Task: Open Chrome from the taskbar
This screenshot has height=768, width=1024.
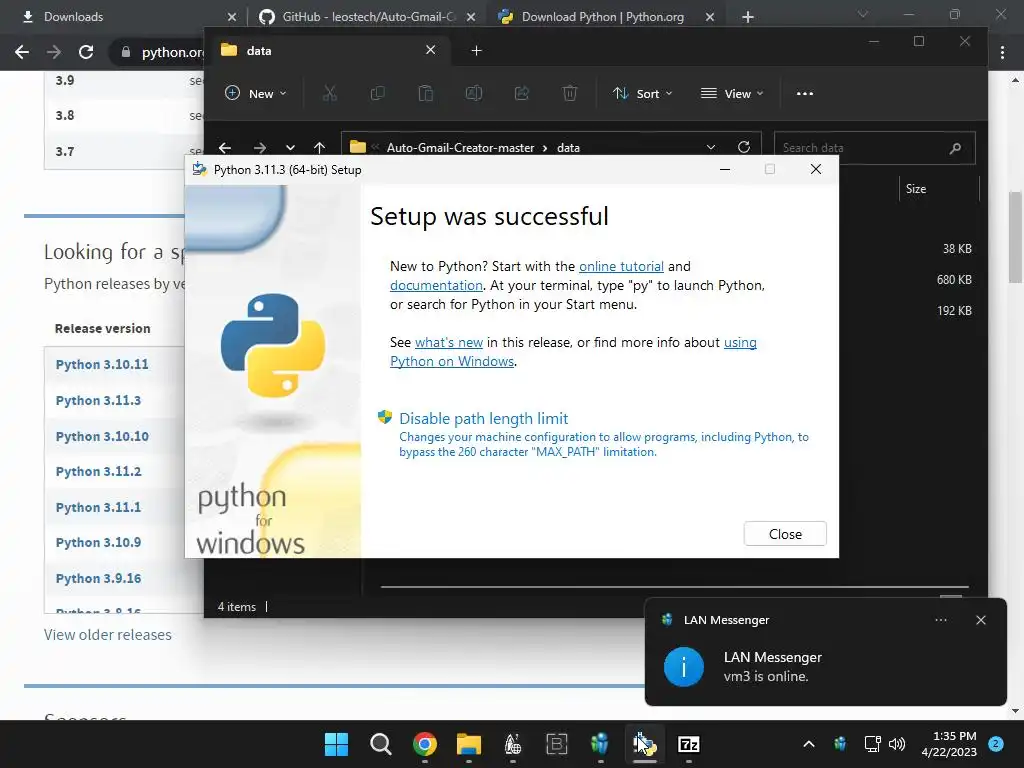Action: pyautogui.click(x=425, y=744)
